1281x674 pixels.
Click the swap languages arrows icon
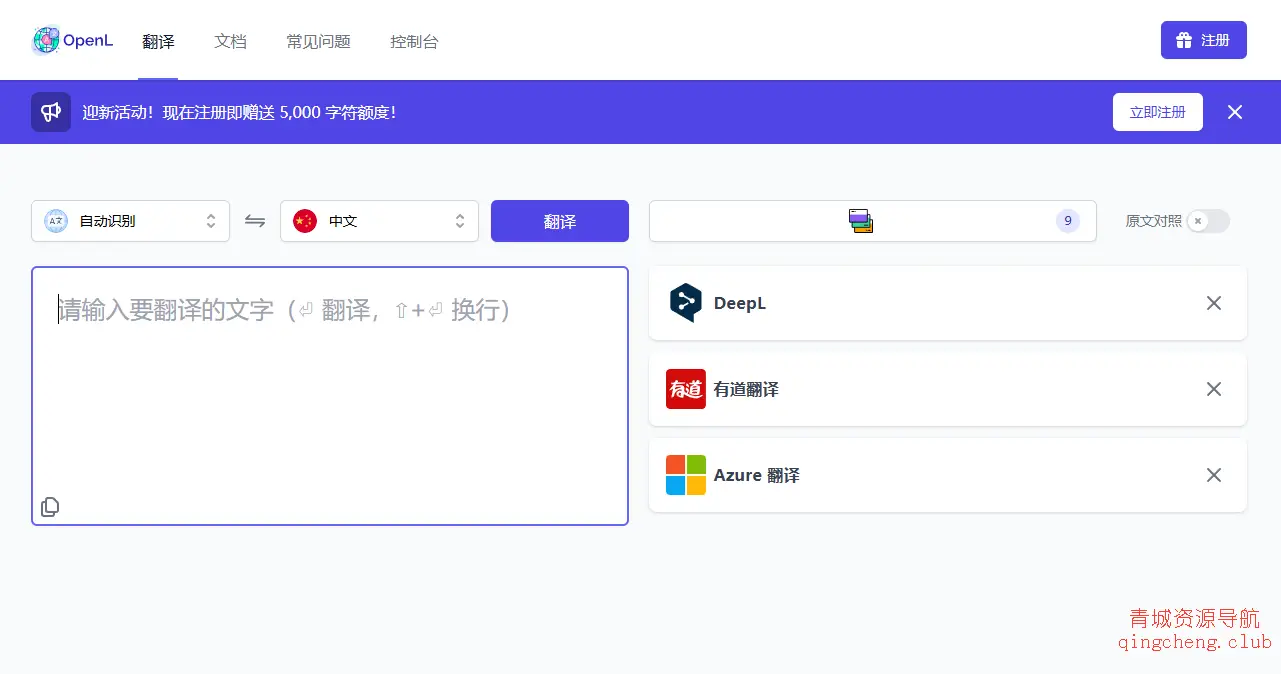255,221
